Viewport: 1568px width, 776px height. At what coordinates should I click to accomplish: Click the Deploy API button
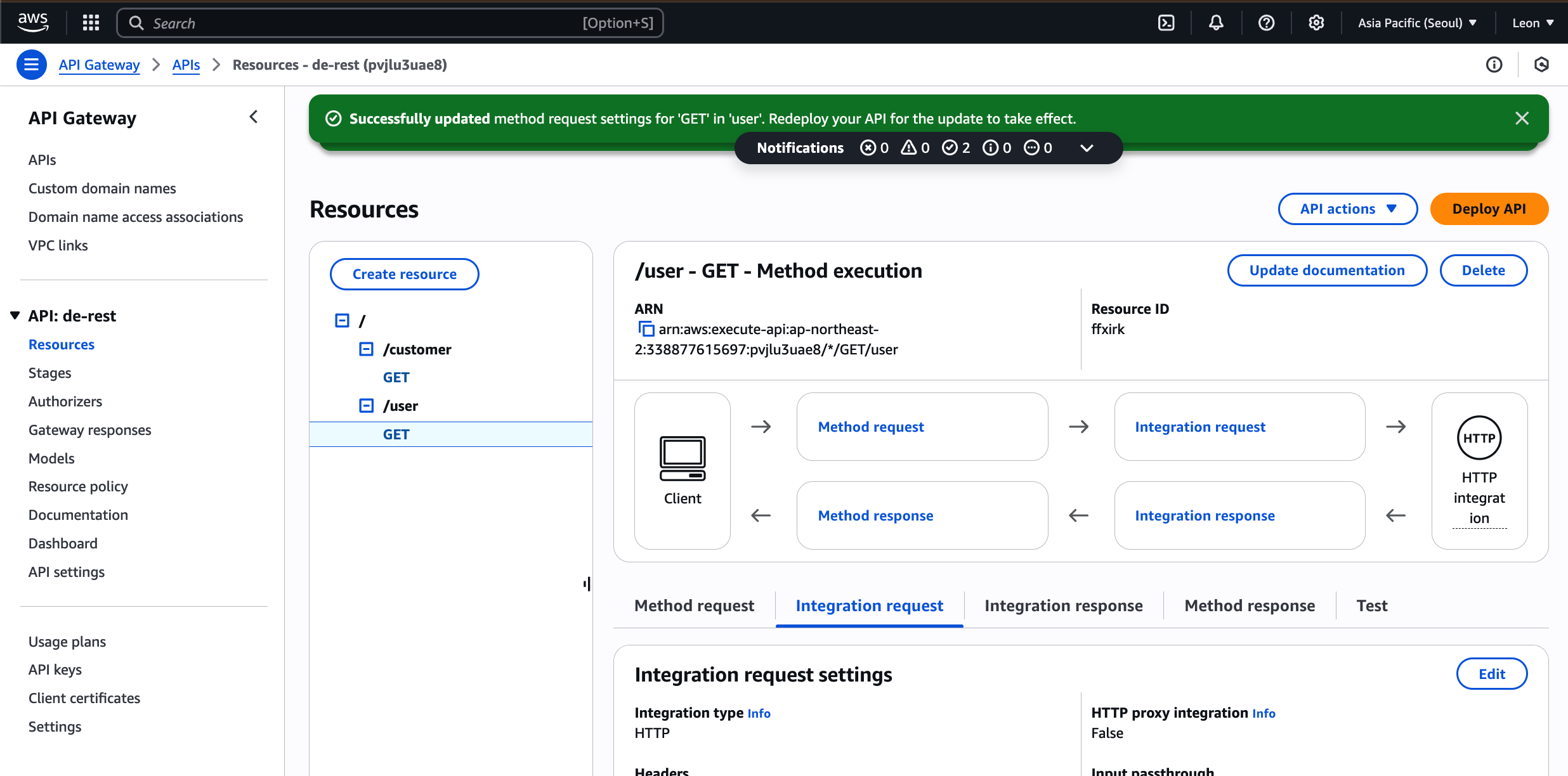[1489, 209]
